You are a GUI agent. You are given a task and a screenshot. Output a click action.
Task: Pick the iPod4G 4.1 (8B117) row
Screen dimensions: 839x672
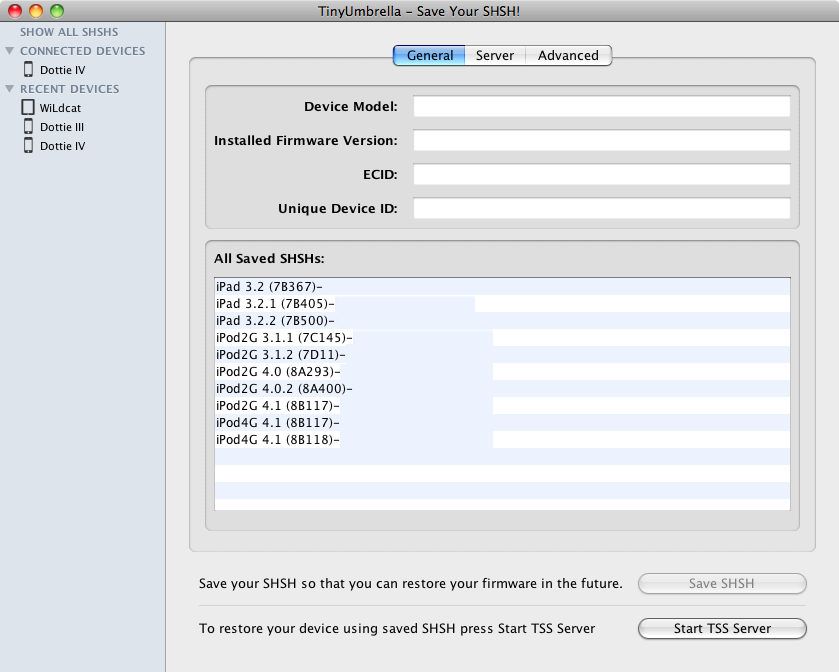coord(502,423)
